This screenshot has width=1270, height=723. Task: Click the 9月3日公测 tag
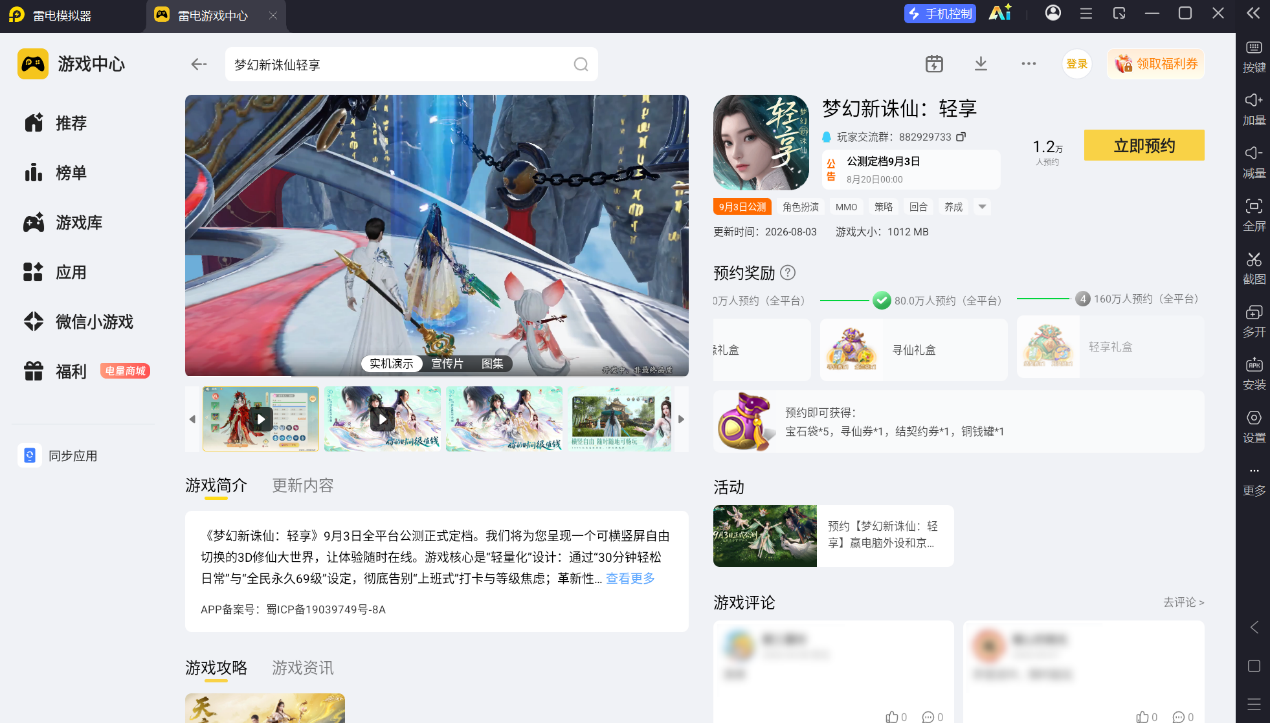coord(742,207)
